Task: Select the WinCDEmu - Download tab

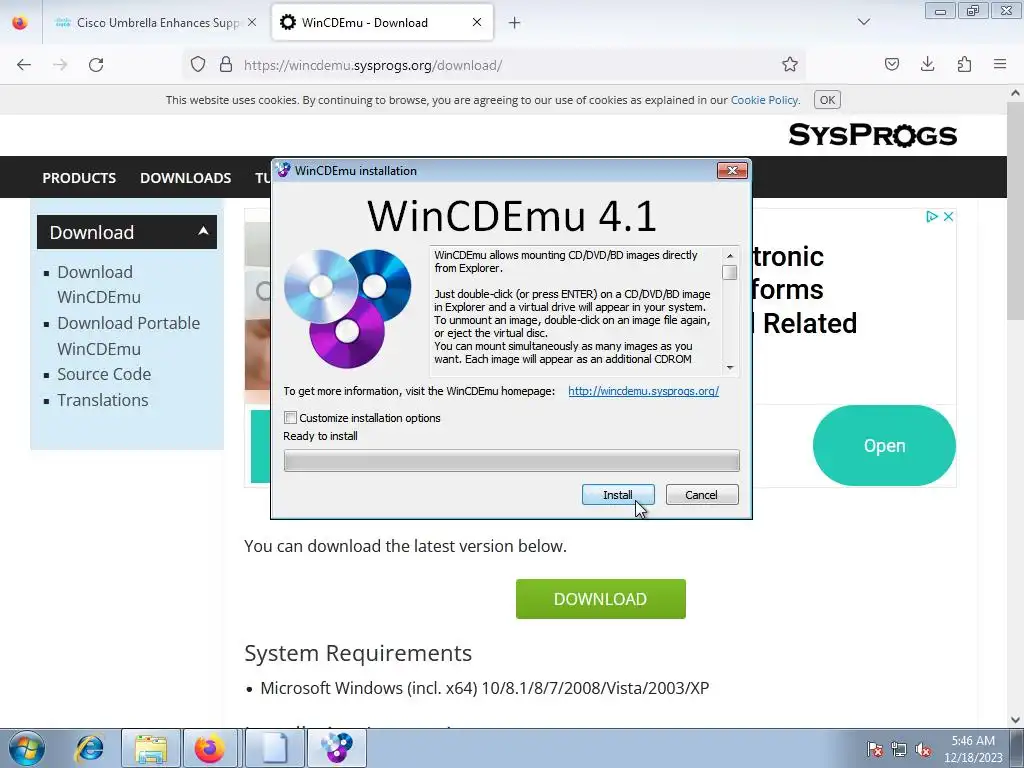Action: click(382, 23)
